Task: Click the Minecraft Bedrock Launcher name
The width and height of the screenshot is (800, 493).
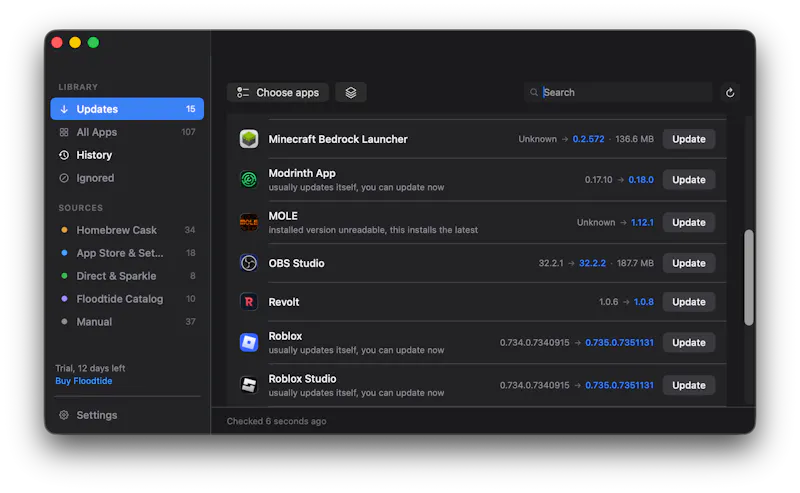Action: [338, 139]
